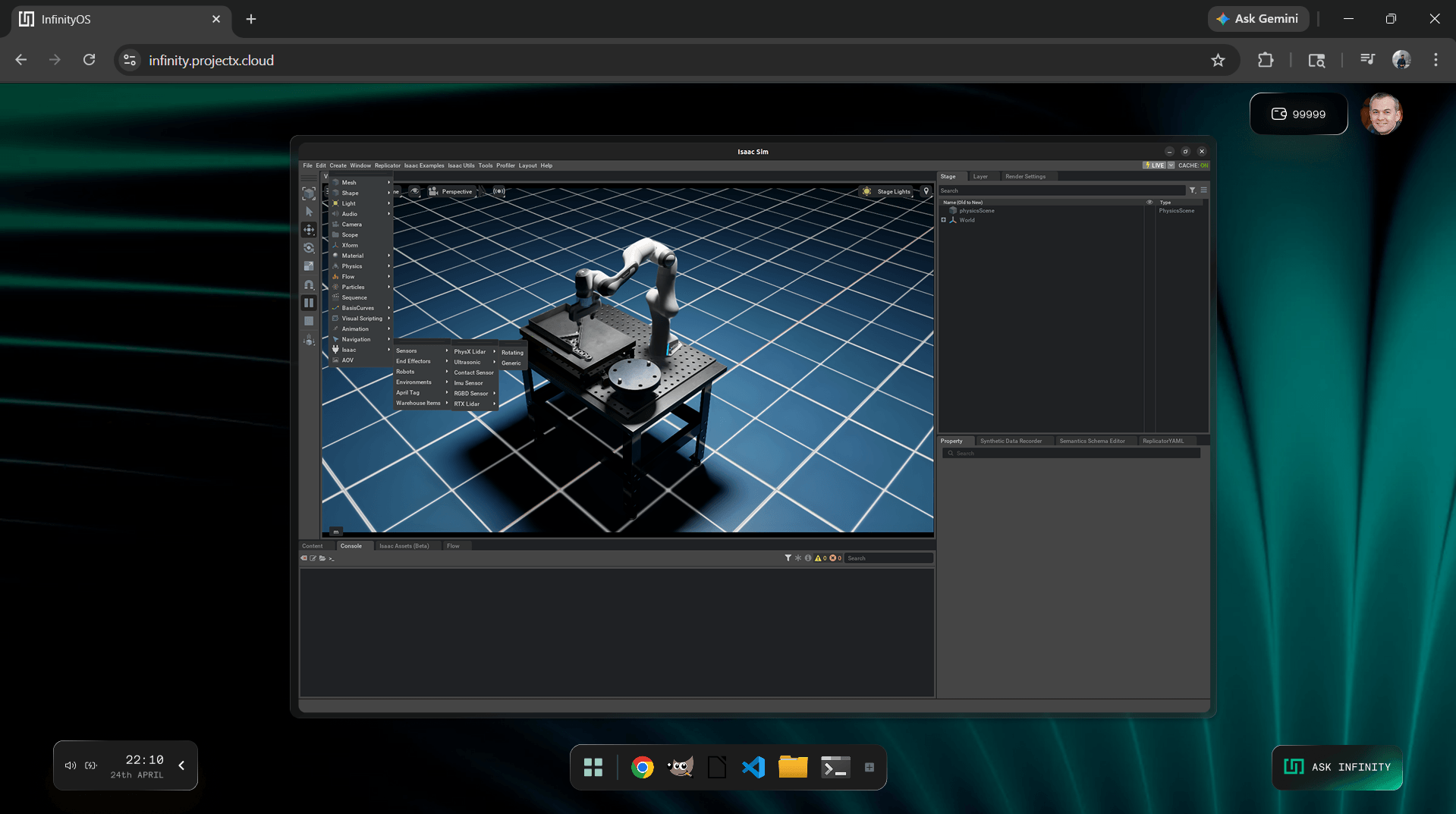Click the viewport location pin icon
1456x814 pixels.
pos(926,191)
